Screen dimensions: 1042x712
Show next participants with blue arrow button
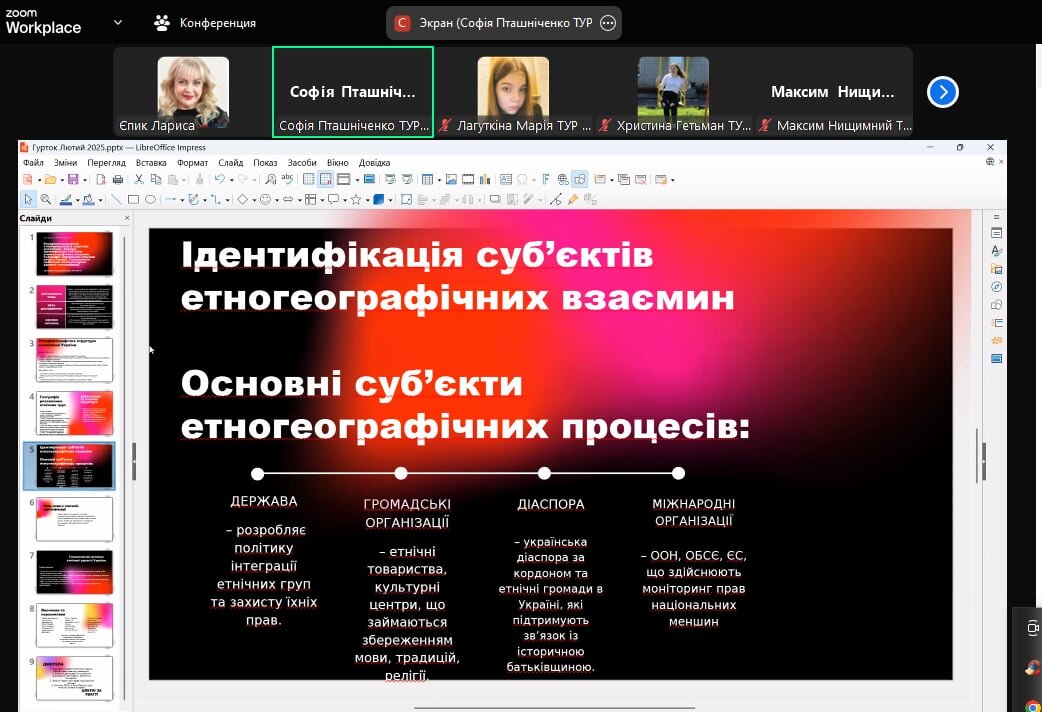pyautogui.click(x=942, y=92)
